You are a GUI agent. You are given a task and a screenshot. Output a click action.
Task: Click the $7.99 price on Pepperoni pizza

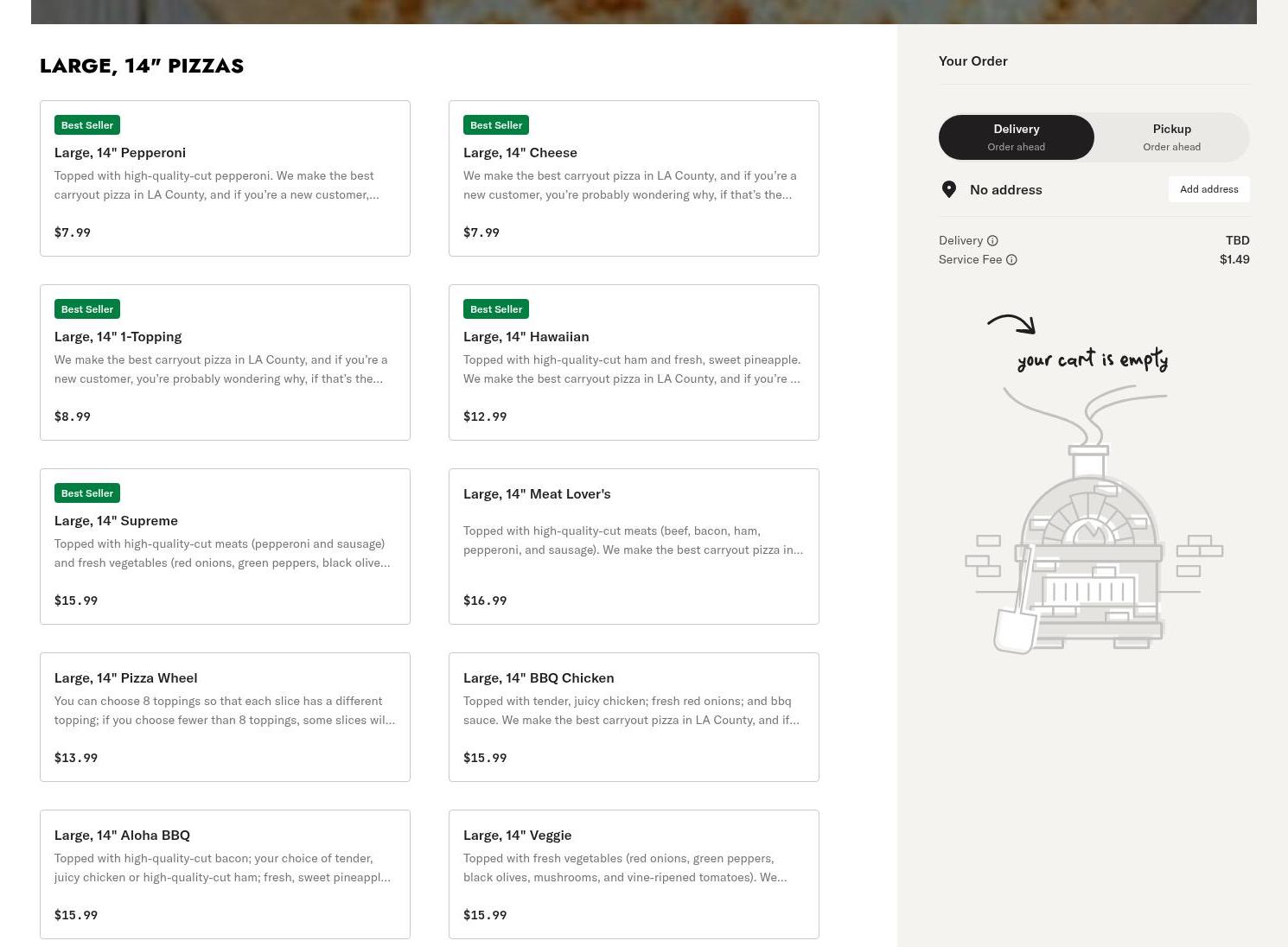[73, 232]
